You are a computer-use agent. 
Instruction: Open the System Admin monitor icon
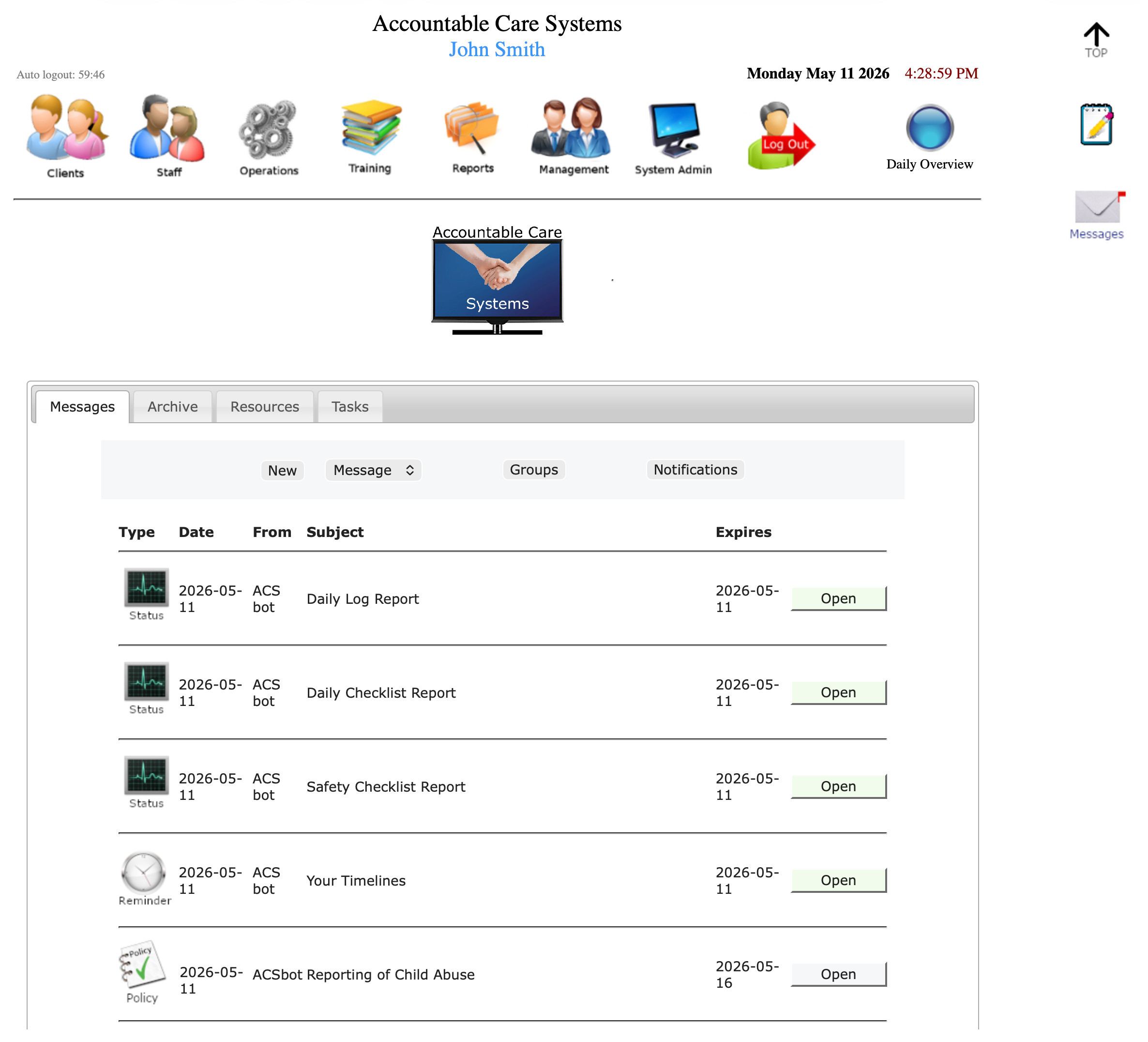coord(674,138)
